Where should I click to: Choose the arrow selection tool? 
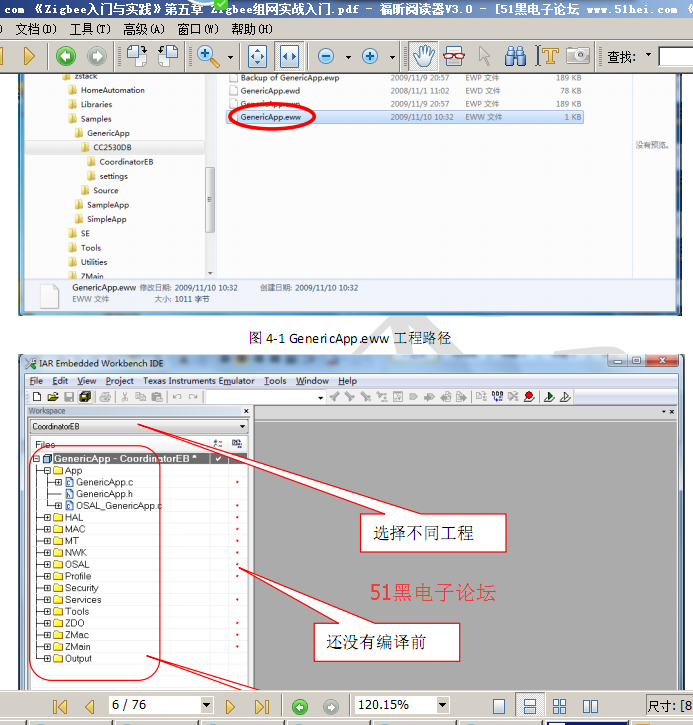(484, 56)
